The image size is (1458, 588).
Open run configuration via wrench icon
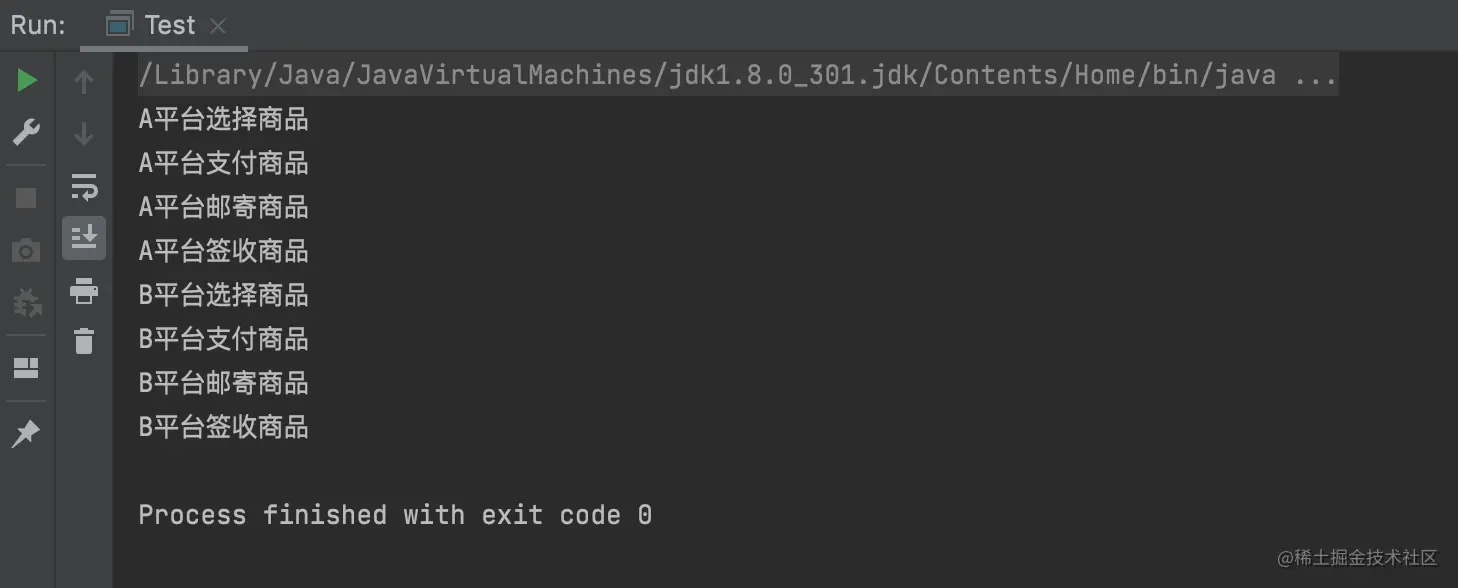[x=26, y=131]
